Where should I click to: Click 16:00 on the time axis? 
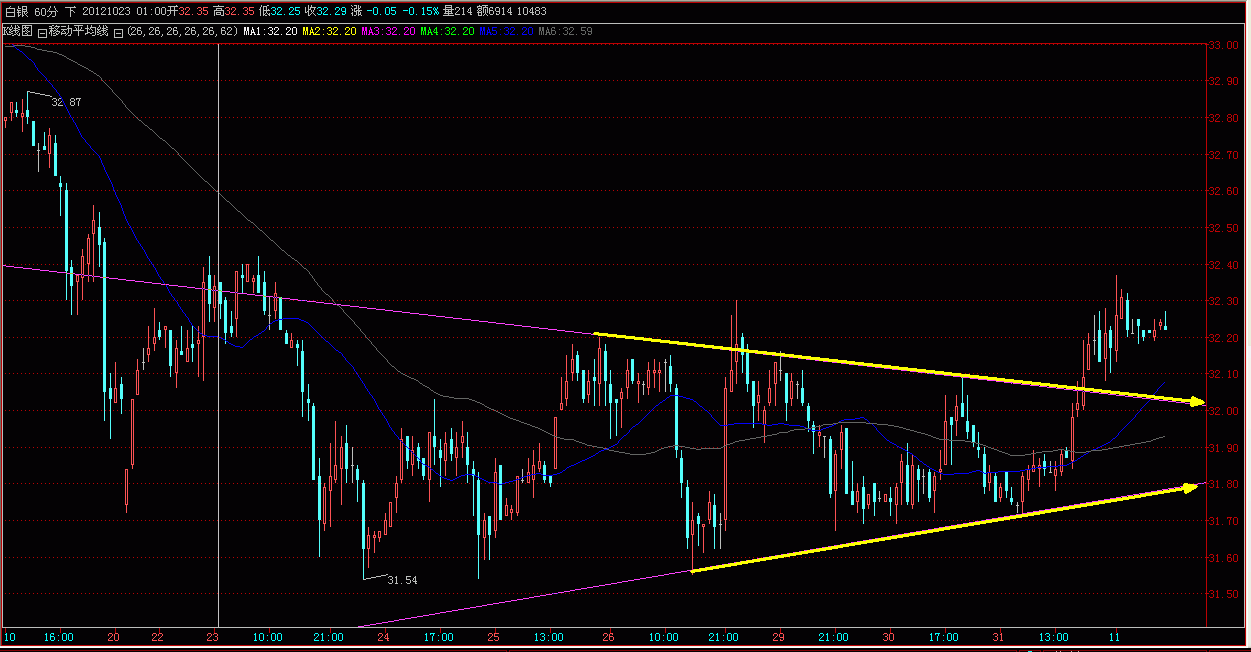[59, 636]
